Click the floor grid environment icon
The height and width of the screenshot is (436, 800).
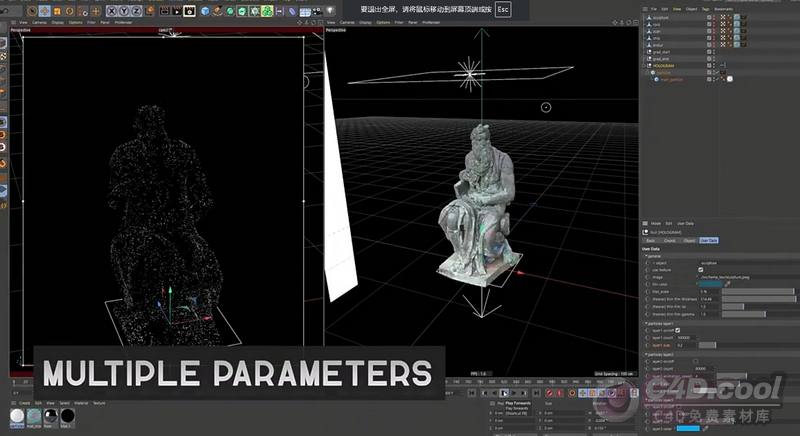pyautogui.click(x=305, y=11)
